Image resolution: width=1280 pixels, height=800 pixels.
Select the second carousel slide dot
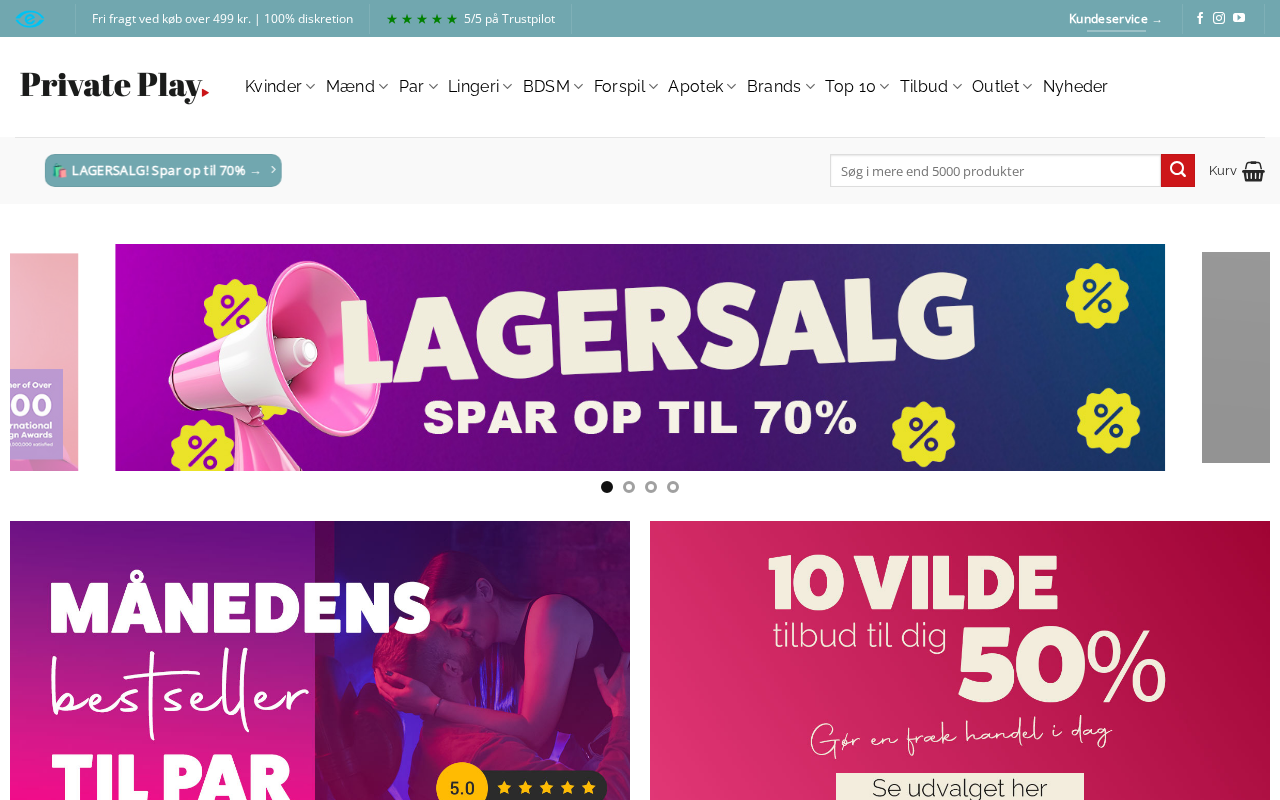point(629,487)
